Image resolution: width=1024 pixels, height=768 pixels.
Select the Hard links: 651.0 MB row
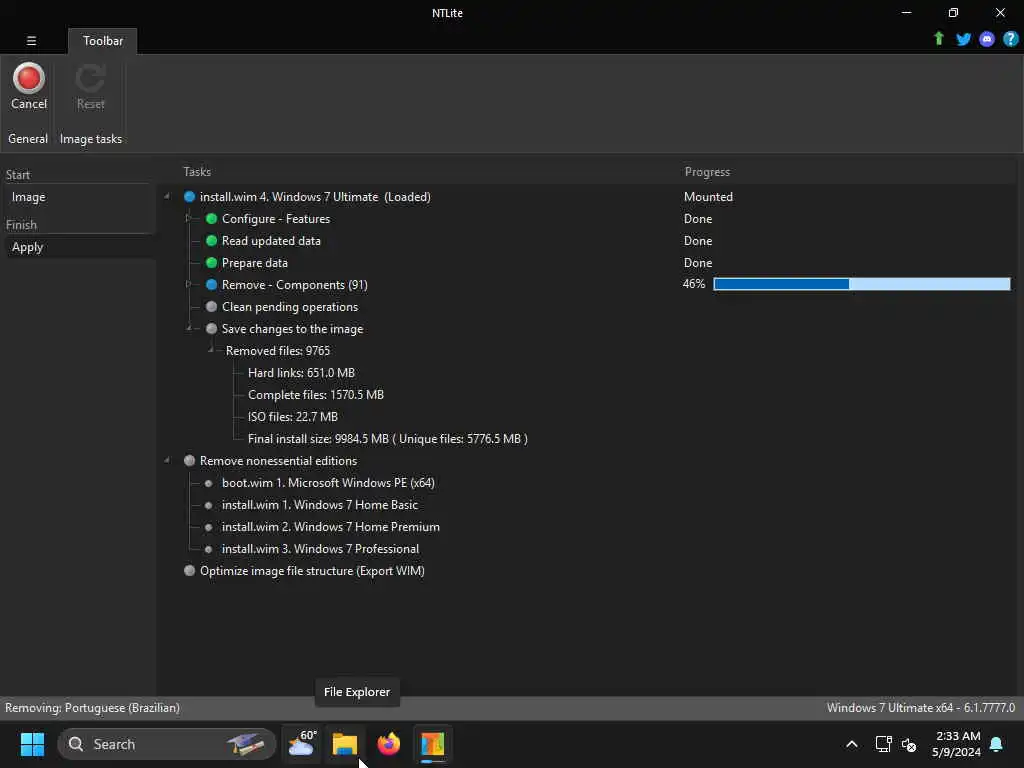(x=301, y=373)
